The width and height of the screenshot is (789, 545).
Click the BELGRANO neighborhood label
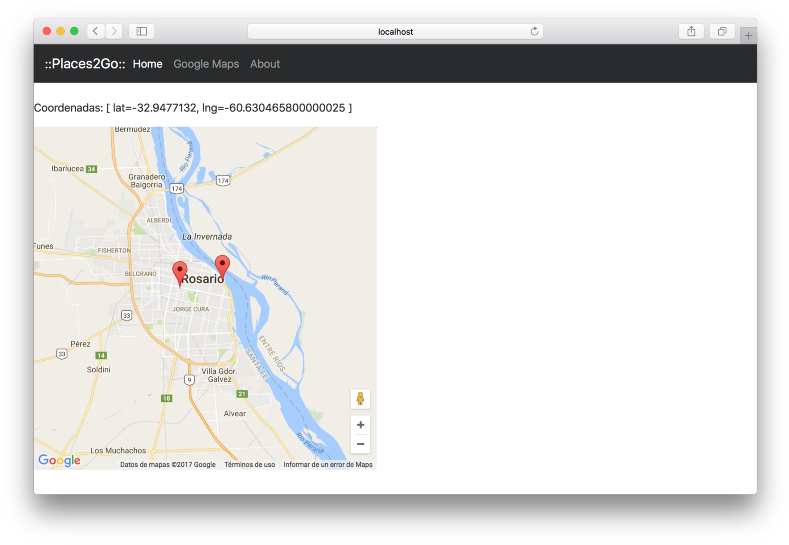(x=140, y=274)
